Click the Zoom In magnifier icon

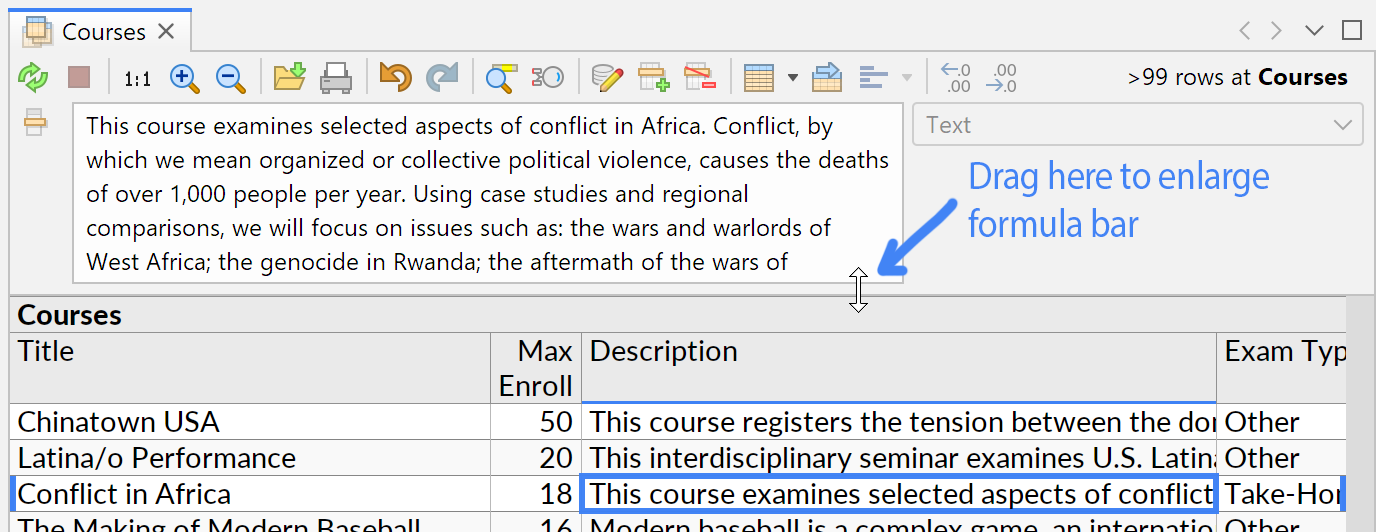(185, 77)
